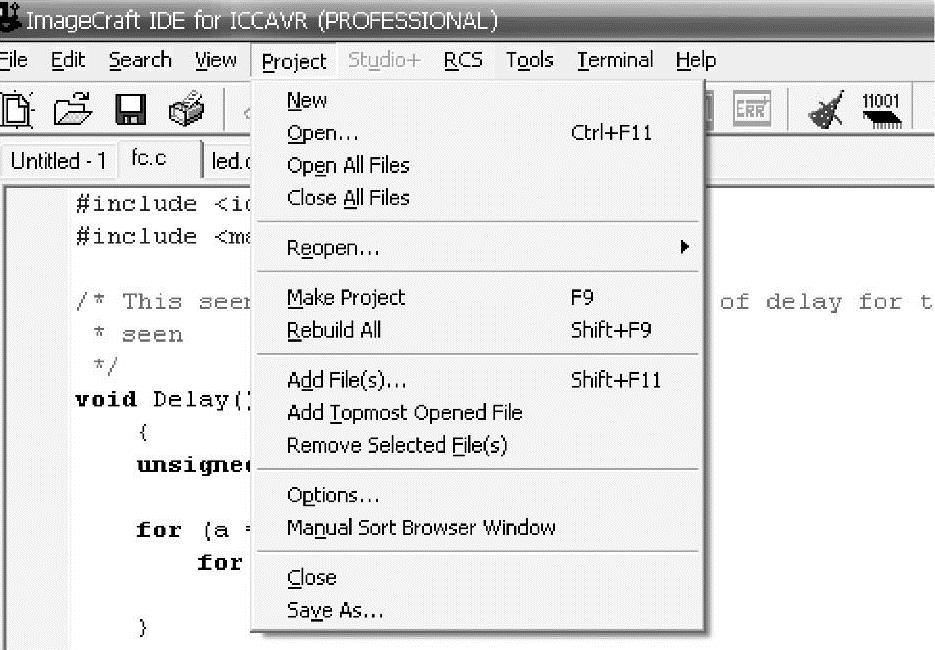Select Open All Files menu item

tap(348, 165)
